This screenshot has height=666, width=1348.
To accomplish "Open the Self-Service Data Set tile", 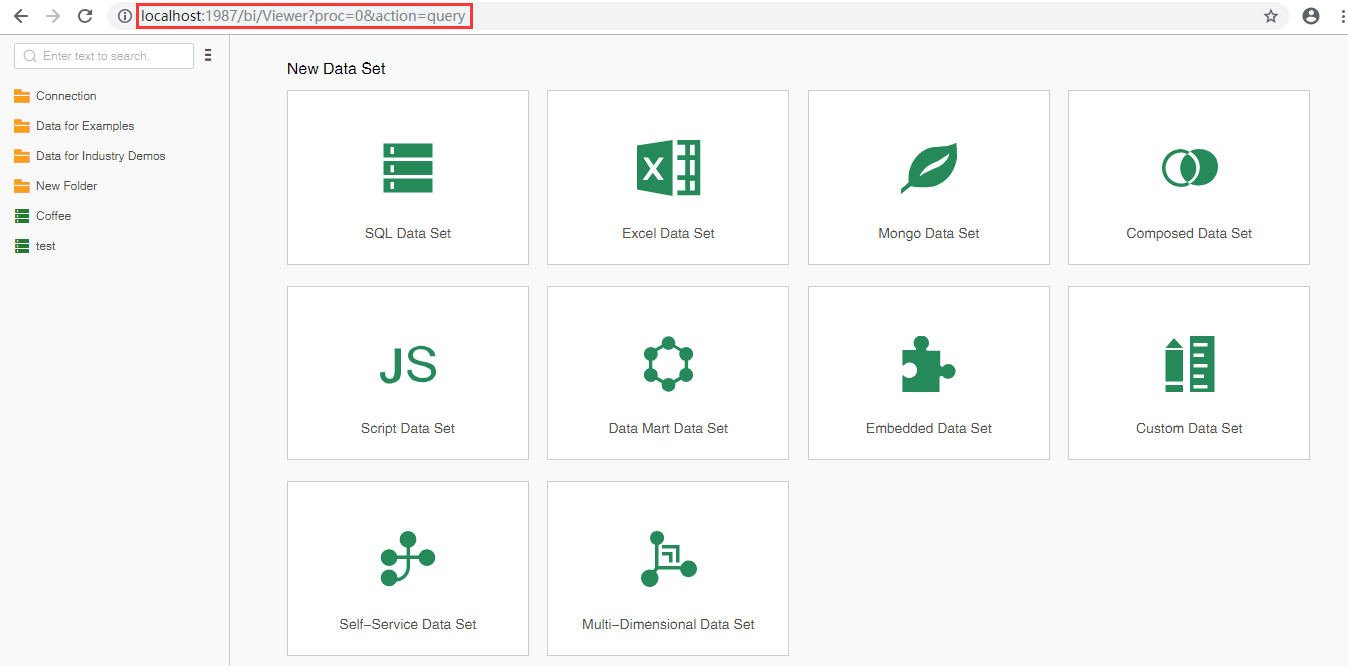I will [407, 568].
